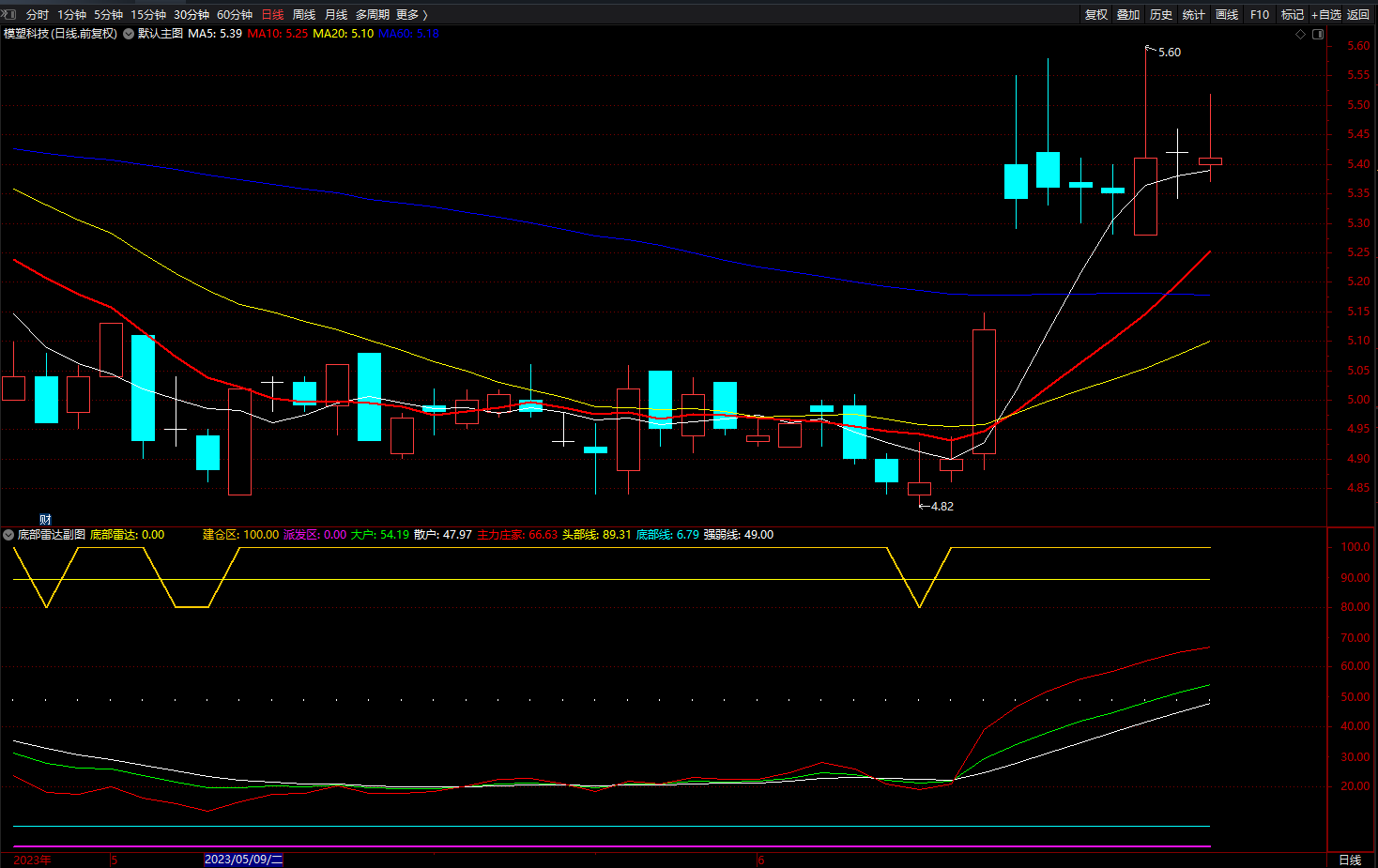Expand the 底部雷达副图 sub-chart indicator dropdown
This screenshot has height=868, width=1378.
(8, 535)
